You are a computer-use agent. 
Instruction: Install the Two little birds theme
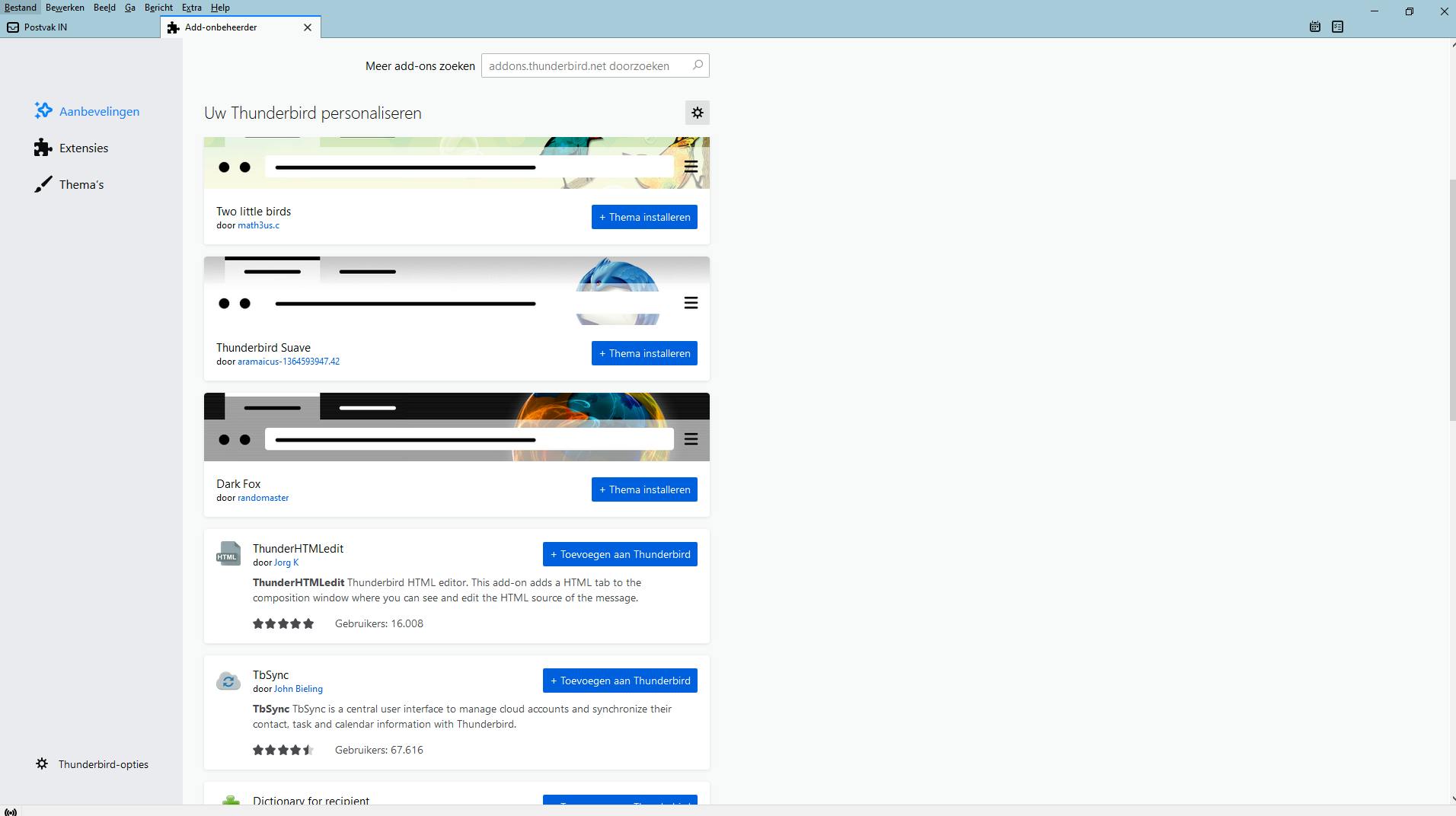tap(644, 217)
